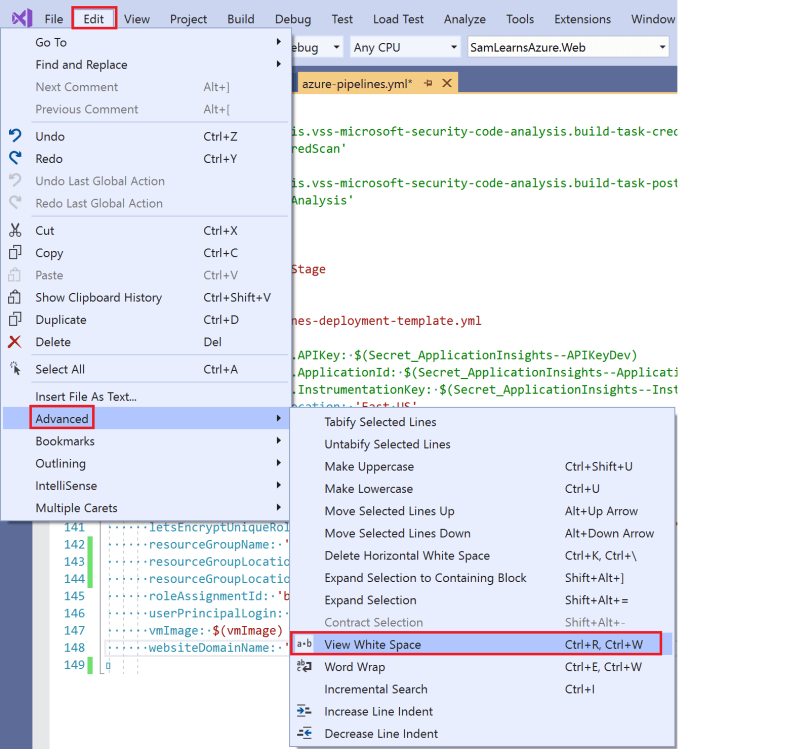Choose Make Lowercase
Image resolution: width=810 pixels, height=749 pixels.
coord(482,488)
